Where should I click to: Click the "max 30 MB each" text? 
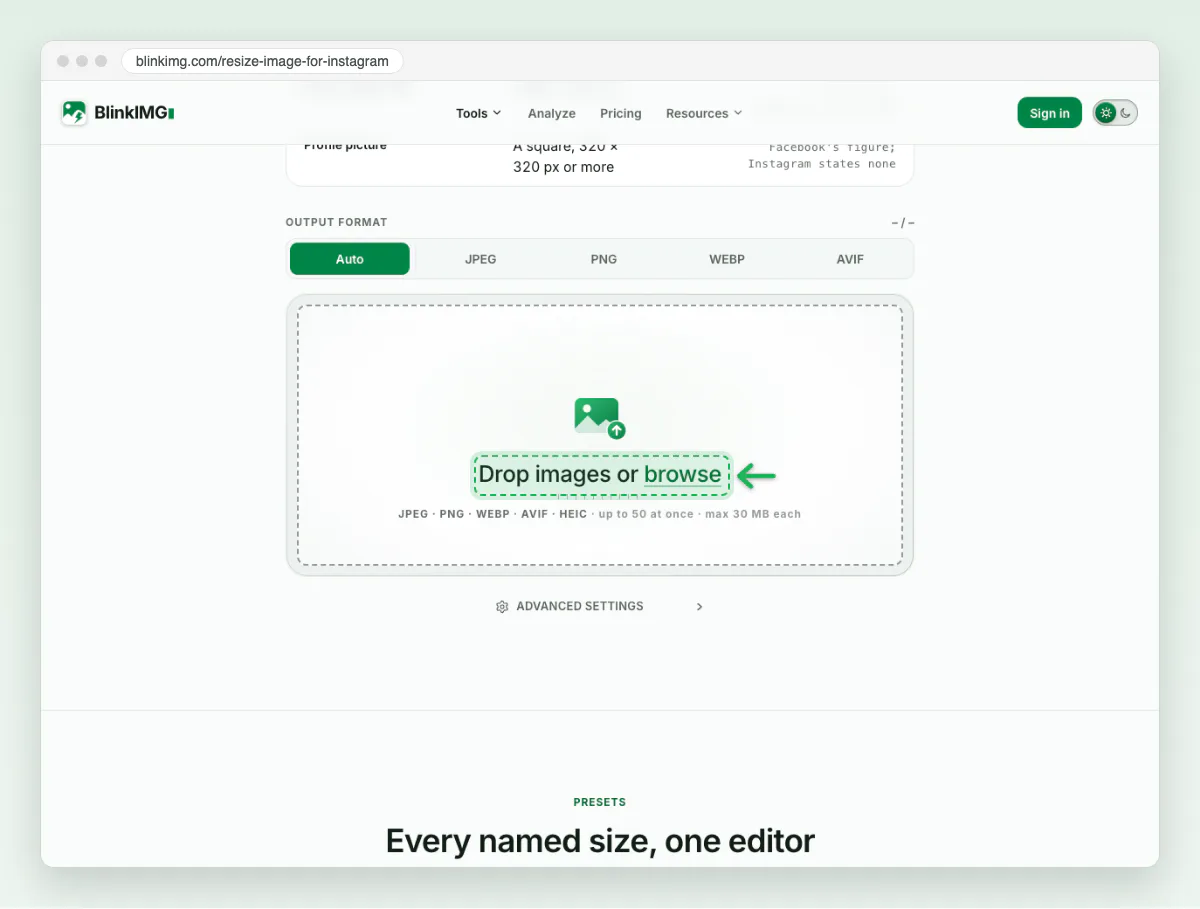[754, 514]
